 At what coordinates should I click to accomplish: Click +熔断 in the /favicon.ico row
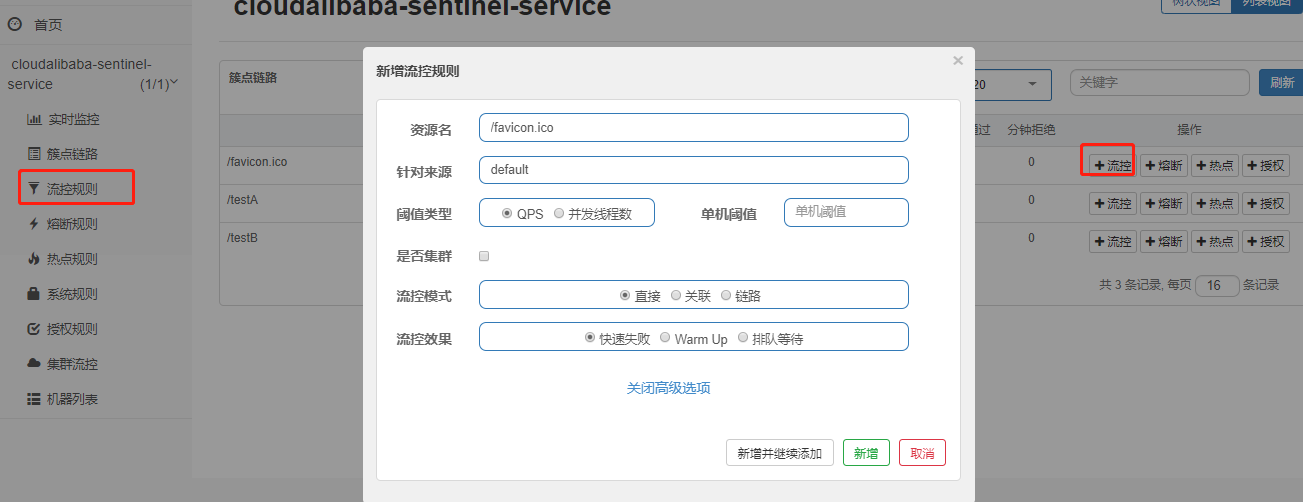click(x=1163, y=166)
